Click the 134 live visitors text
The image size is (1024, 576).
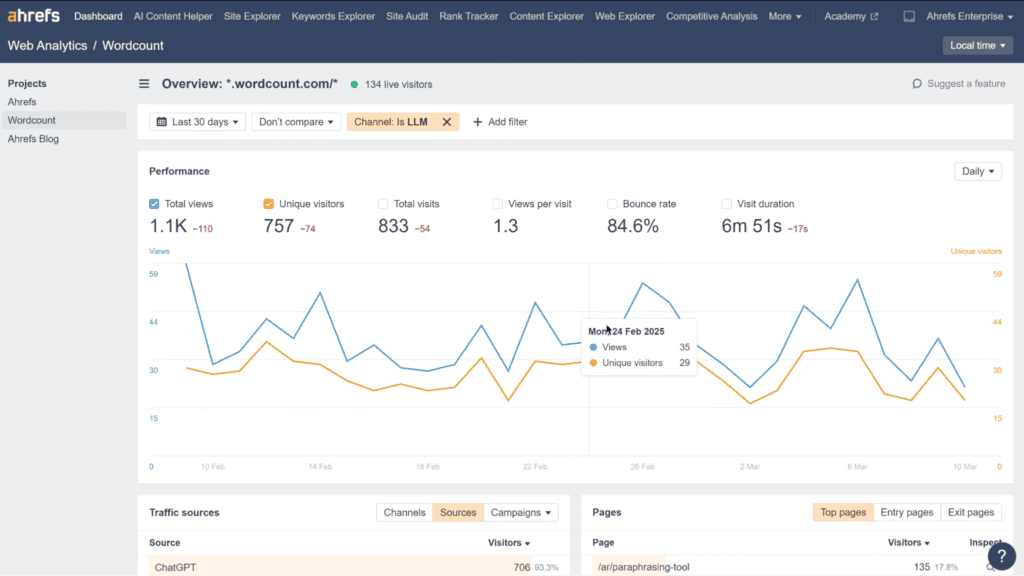398,84
